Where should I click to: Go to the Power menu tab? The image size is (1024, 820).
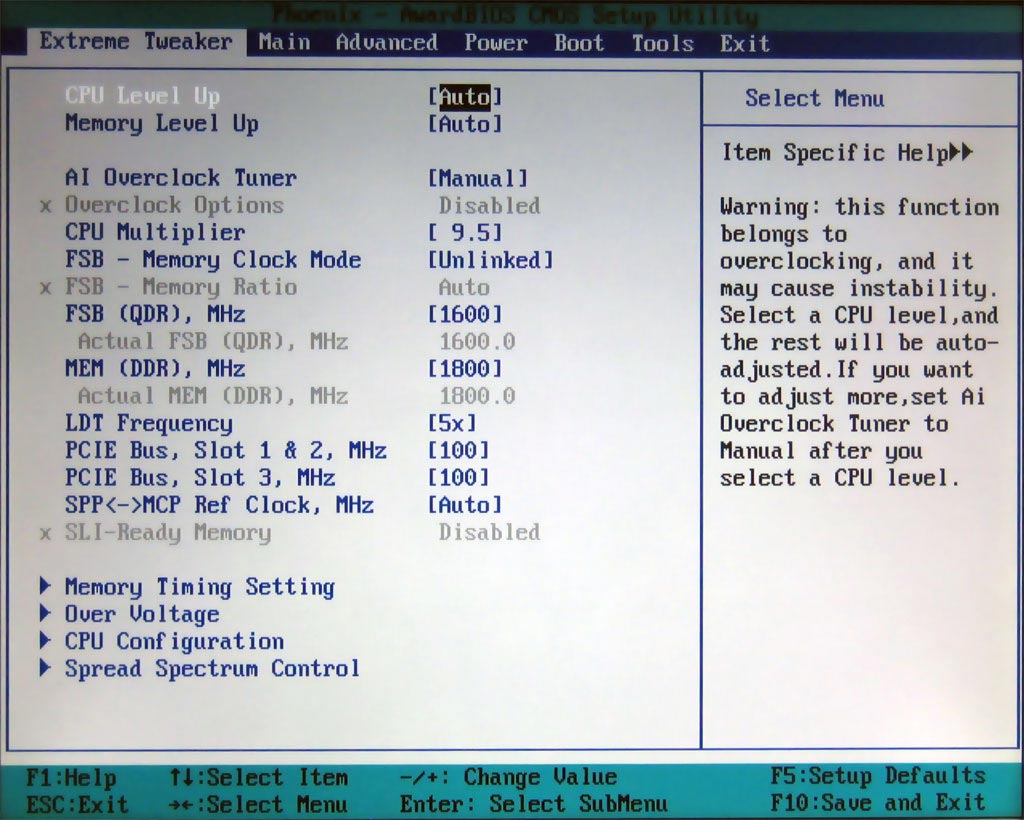coord(496,42)
